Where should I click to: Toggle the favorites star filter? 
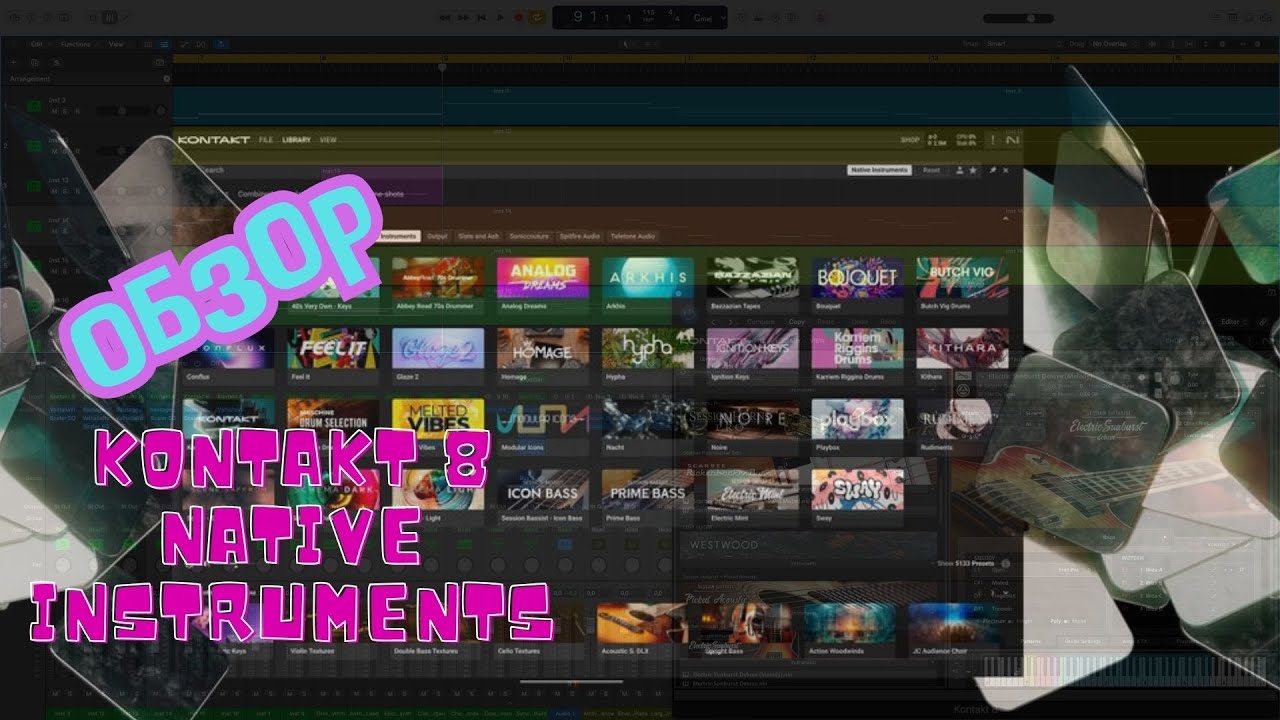tap(973, 170)
